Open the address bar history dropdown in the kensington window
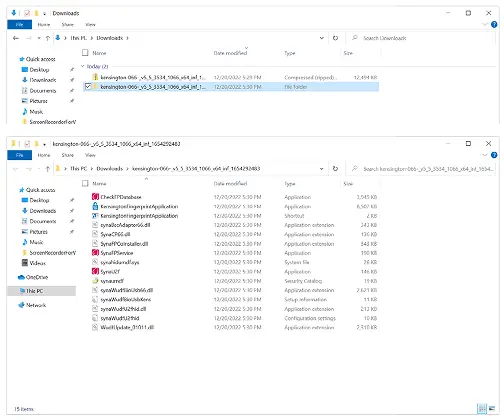Image resolution: width=504 pixels, height=420 pixels. [x=322, y=169]
